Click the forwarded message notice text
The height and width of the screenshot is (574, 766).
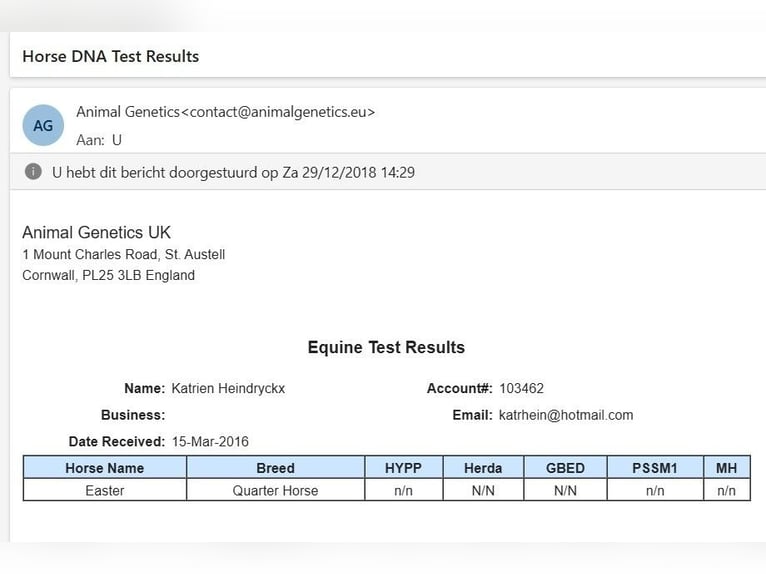click(x=233, y=172)
